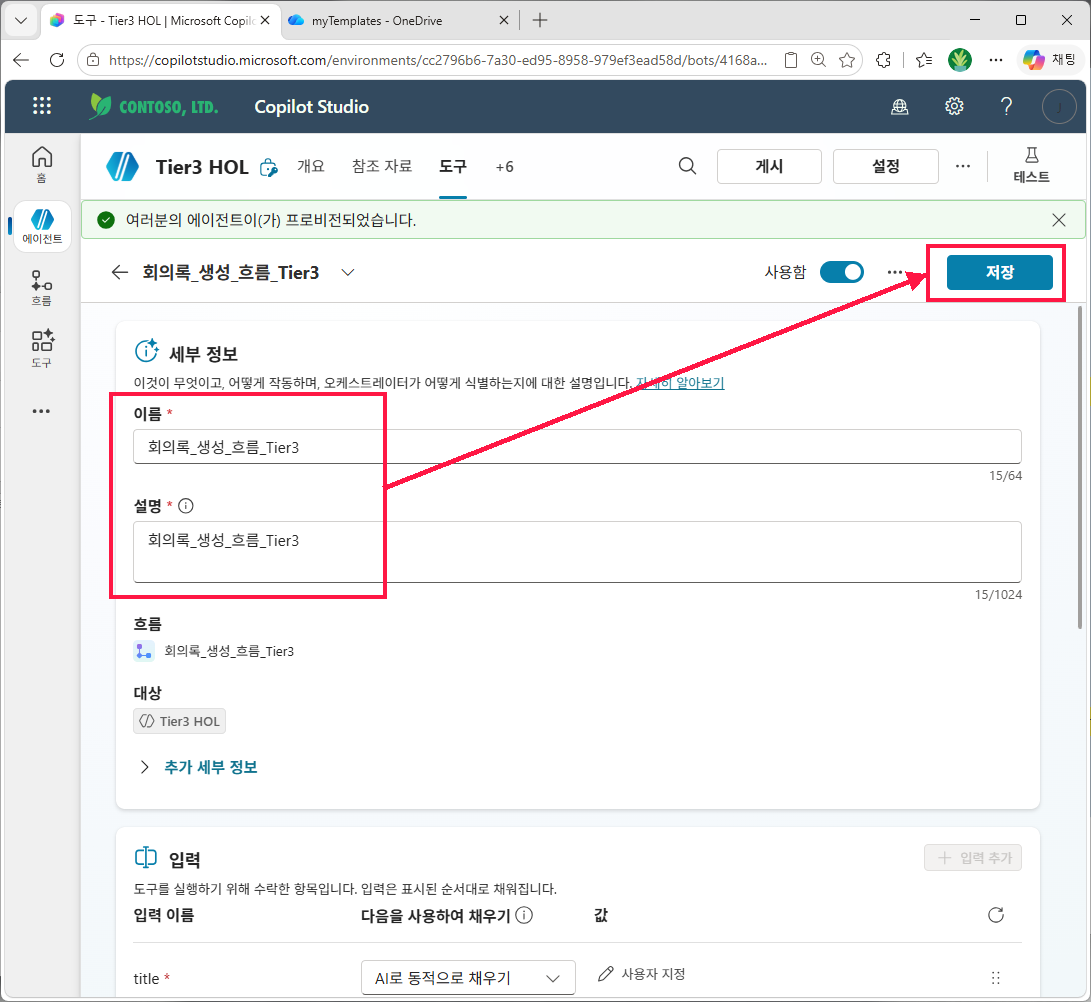Open the tool more options ellipsis near 저장
Image resolution: width=1091 pixels, height=1002 pixels.
point(895,272)
